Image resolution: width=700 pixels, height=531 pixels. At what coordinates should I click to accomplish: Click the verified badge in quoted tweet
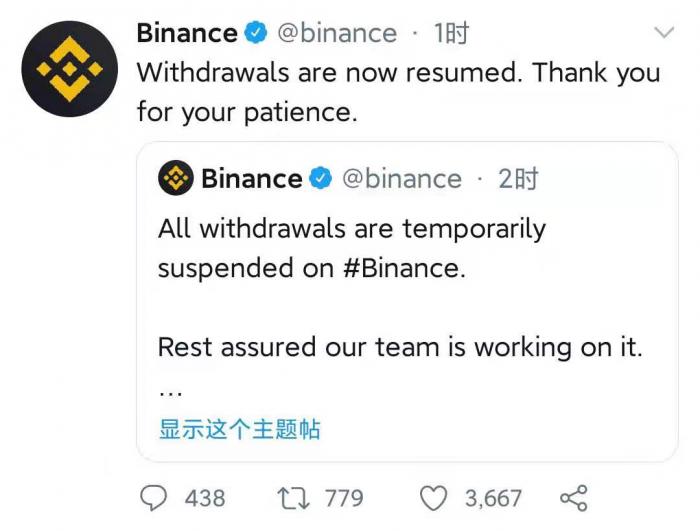point(320,179)
